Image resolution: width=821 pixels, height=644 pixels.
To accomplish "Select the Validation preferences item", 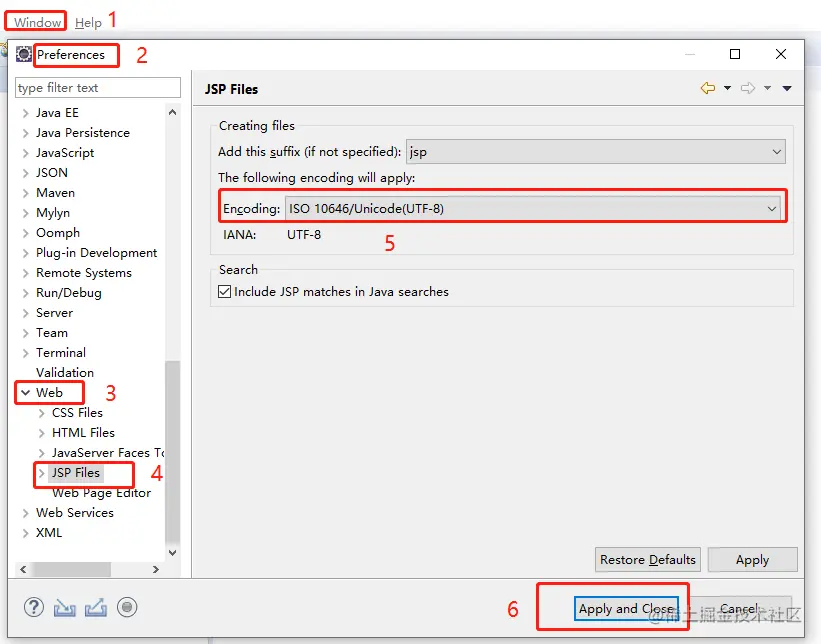I will 65,373.
